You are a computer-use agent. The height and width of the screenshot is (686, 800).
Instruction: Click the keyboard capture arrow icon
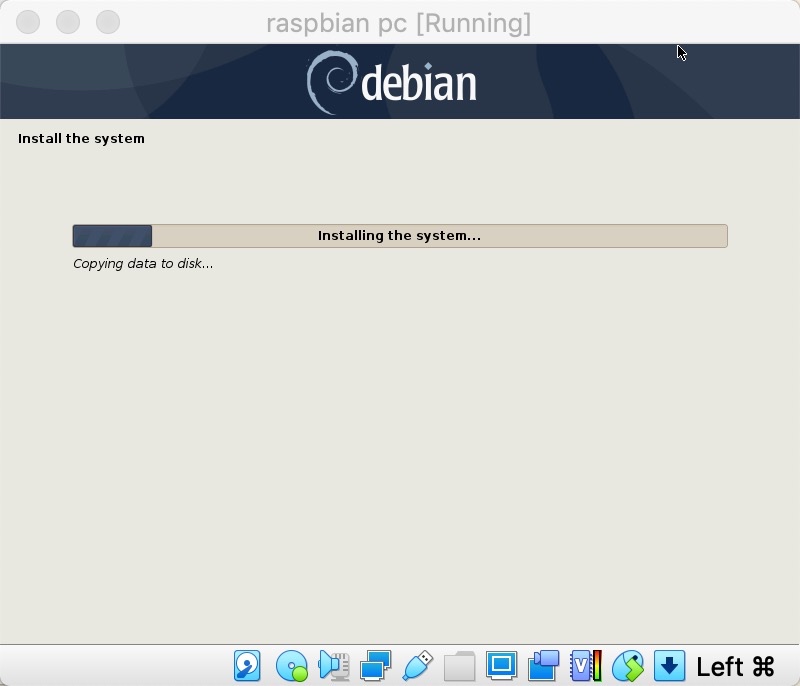[669, 666]
